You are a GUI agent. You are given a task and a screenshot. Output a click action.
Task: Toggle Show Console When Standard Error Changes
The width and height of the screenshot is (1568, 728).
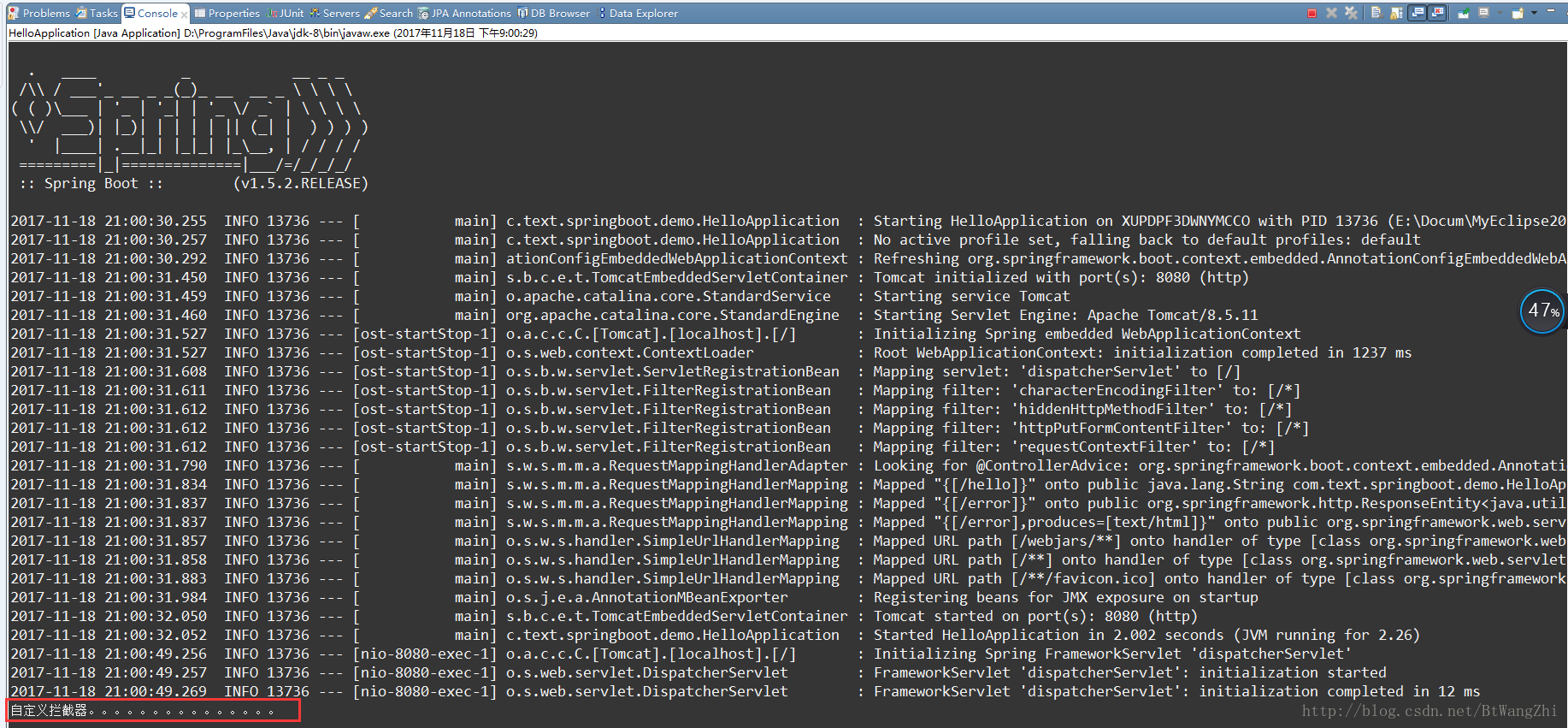click(x=1437, y=13)
